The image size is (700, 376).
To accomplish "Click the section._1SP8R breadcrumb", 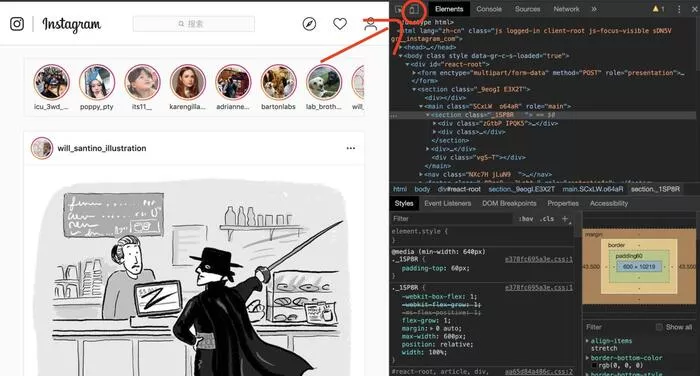I will click(x=655, y=189).
